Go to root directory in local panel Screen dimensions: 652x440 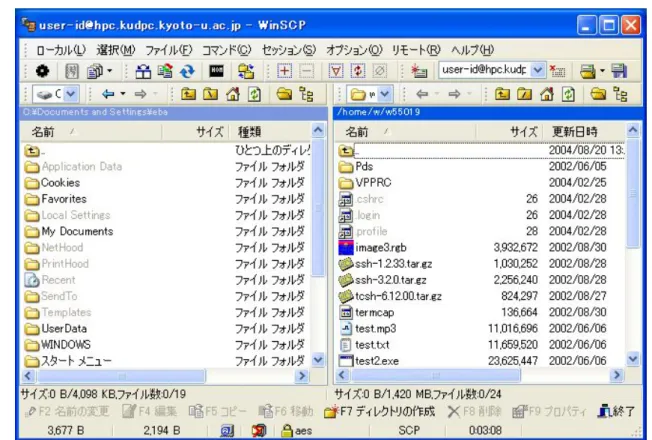pos(210,94)
